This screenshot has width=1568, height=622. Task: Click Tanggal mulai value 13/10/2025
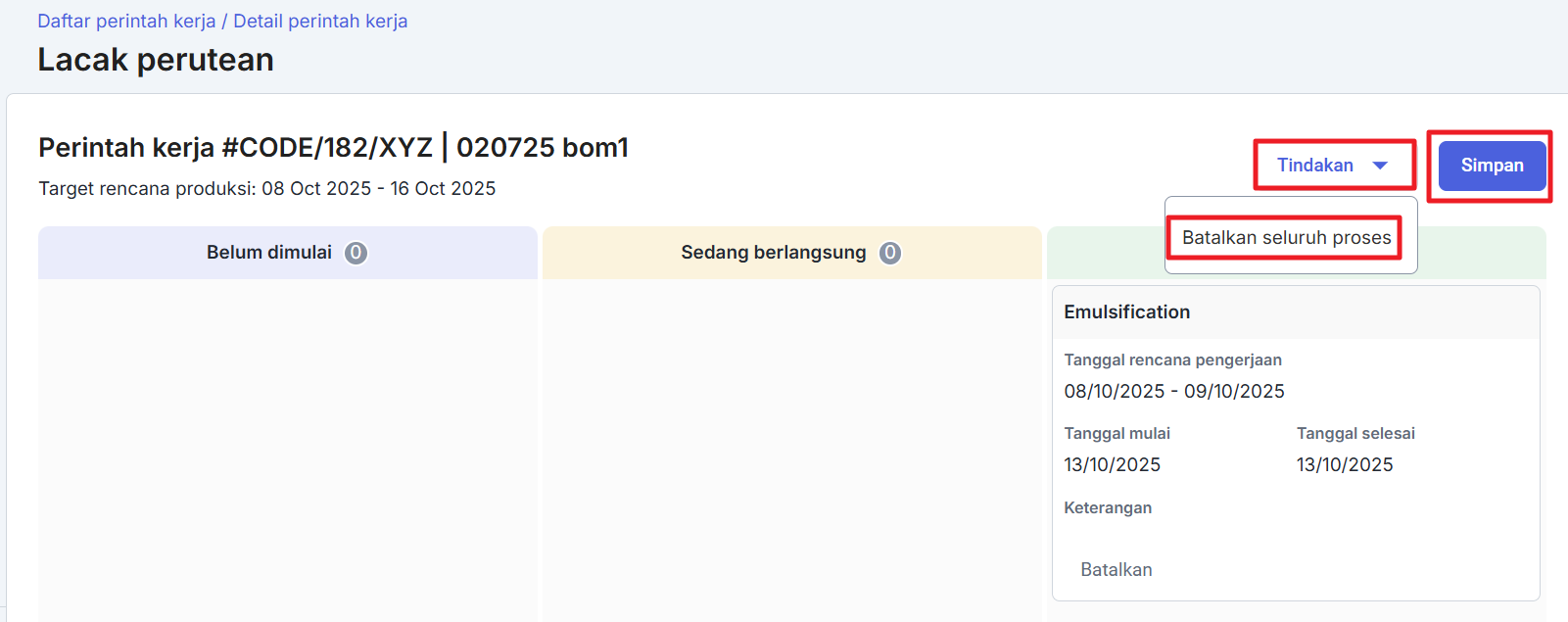click(1112, 465)
